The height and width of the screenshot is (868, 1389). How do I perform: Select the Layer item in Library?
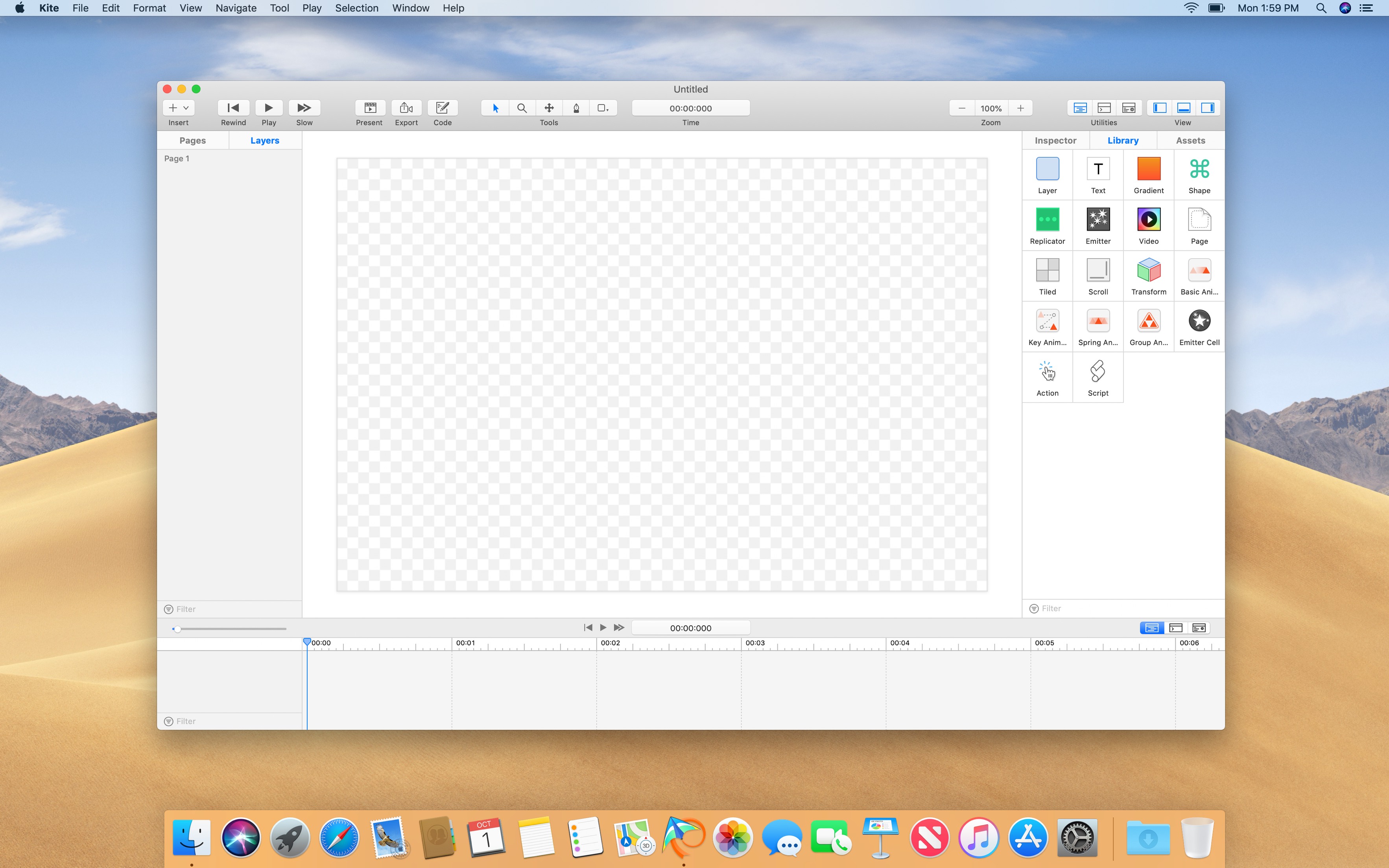[1047, 175]
